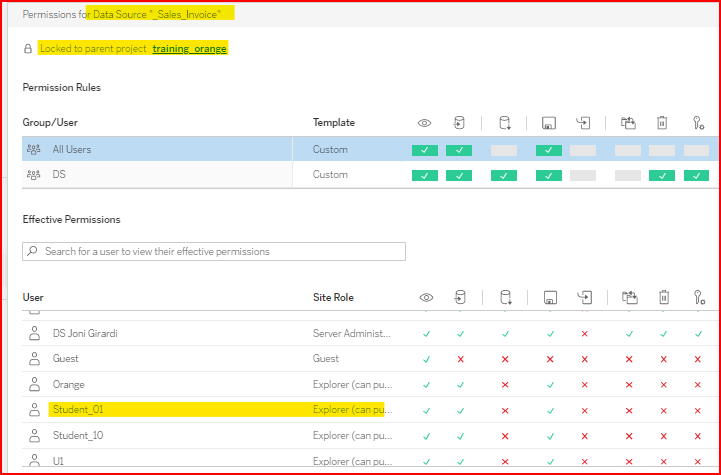721x475 pixels.
Task: Toggle the unset Download permission for All Users
Action: point(504,150)
